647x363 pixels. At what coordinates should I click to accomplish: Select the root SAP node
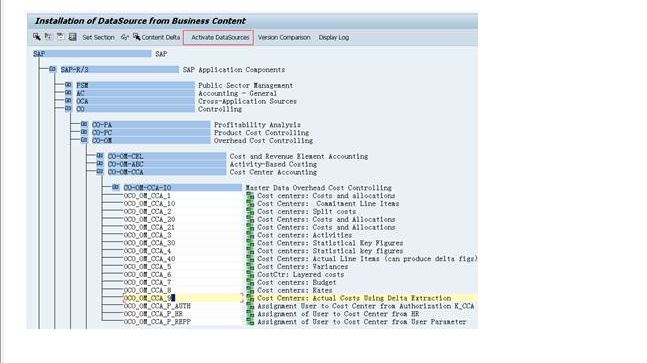click(x=92, y=54)
